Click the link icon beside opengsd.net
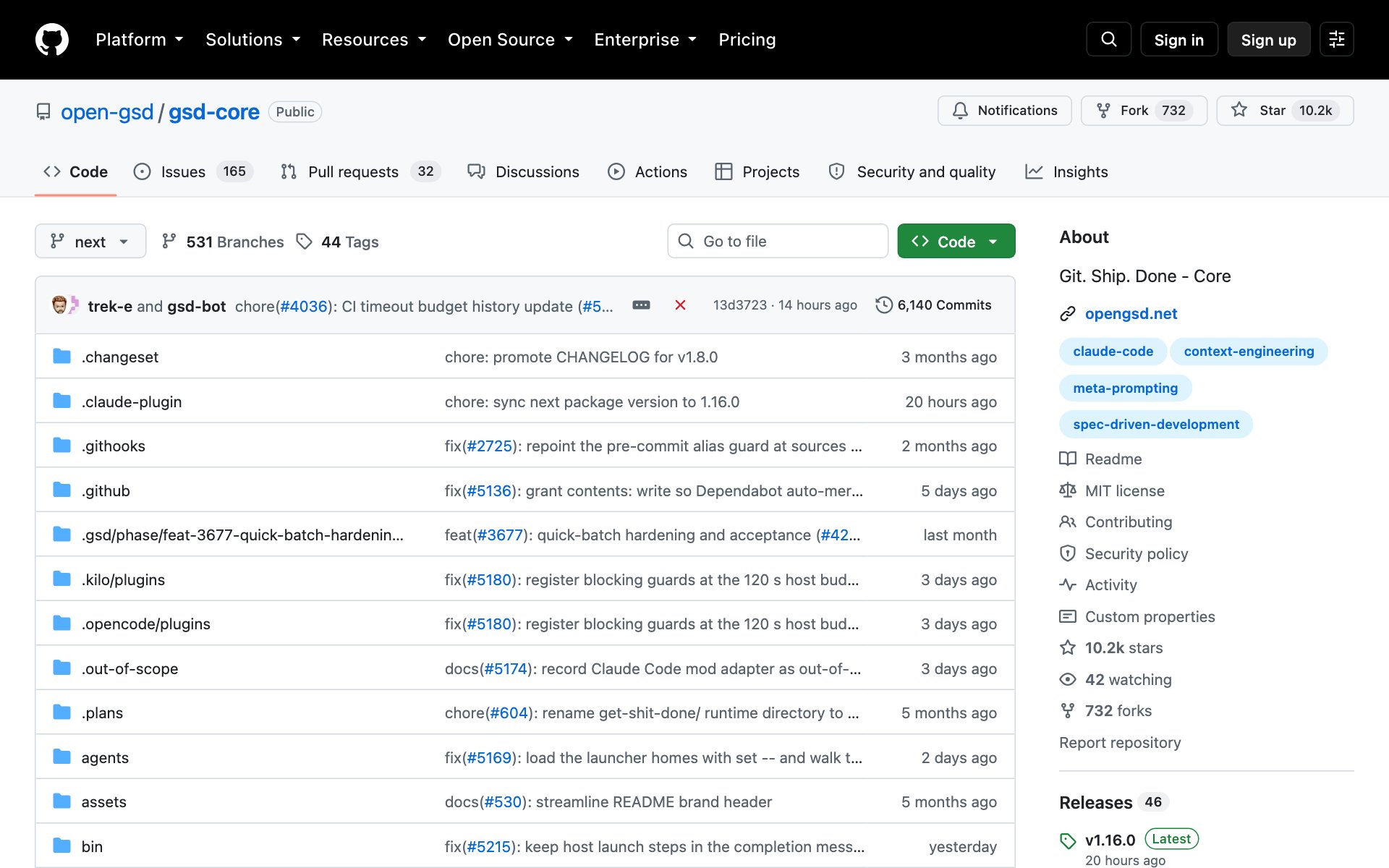Image resolution: width=1389 pixels, height=868 pixels. point(1068,314)
